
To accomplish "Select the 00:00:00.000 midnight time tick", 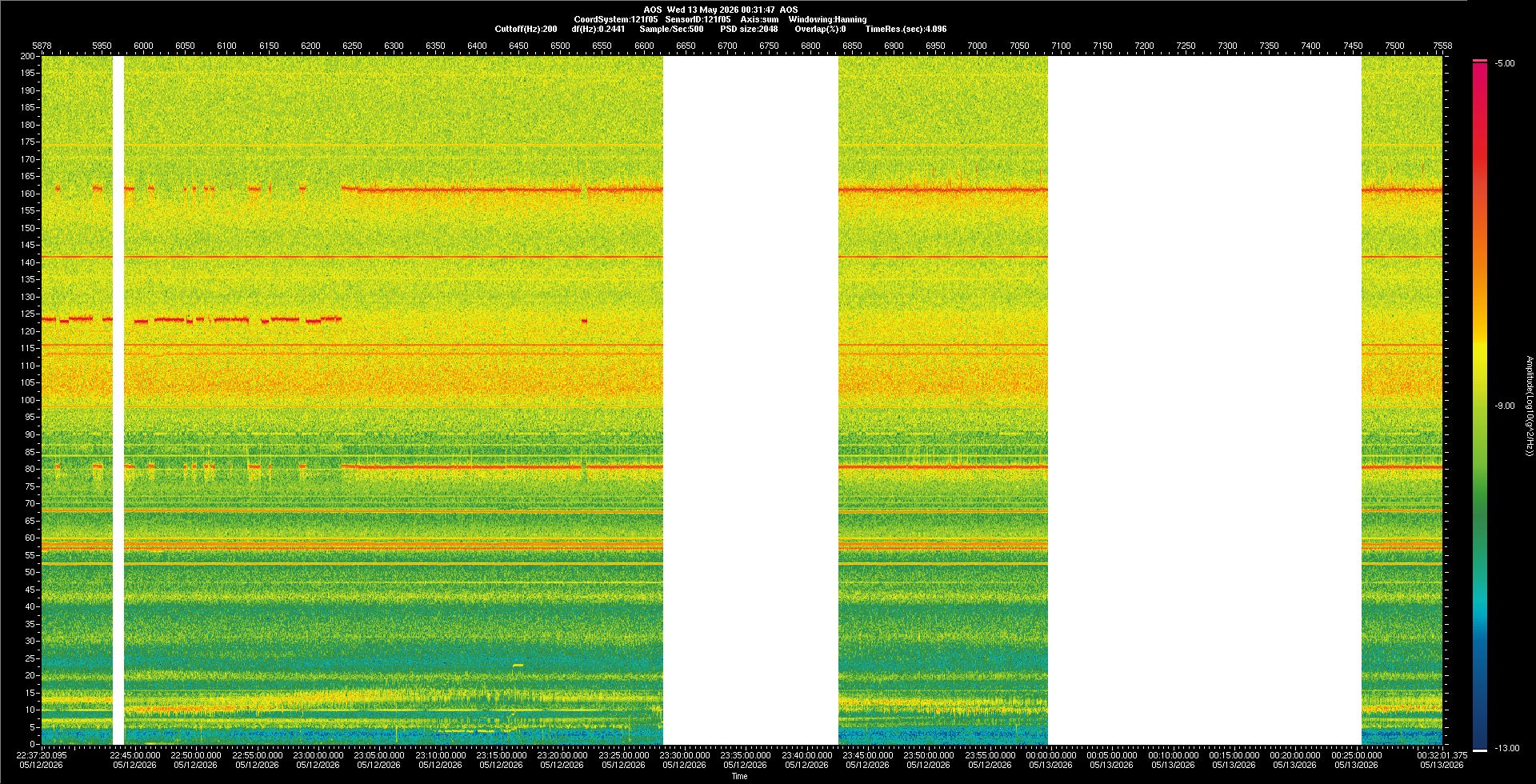I will coord(1050,754).
